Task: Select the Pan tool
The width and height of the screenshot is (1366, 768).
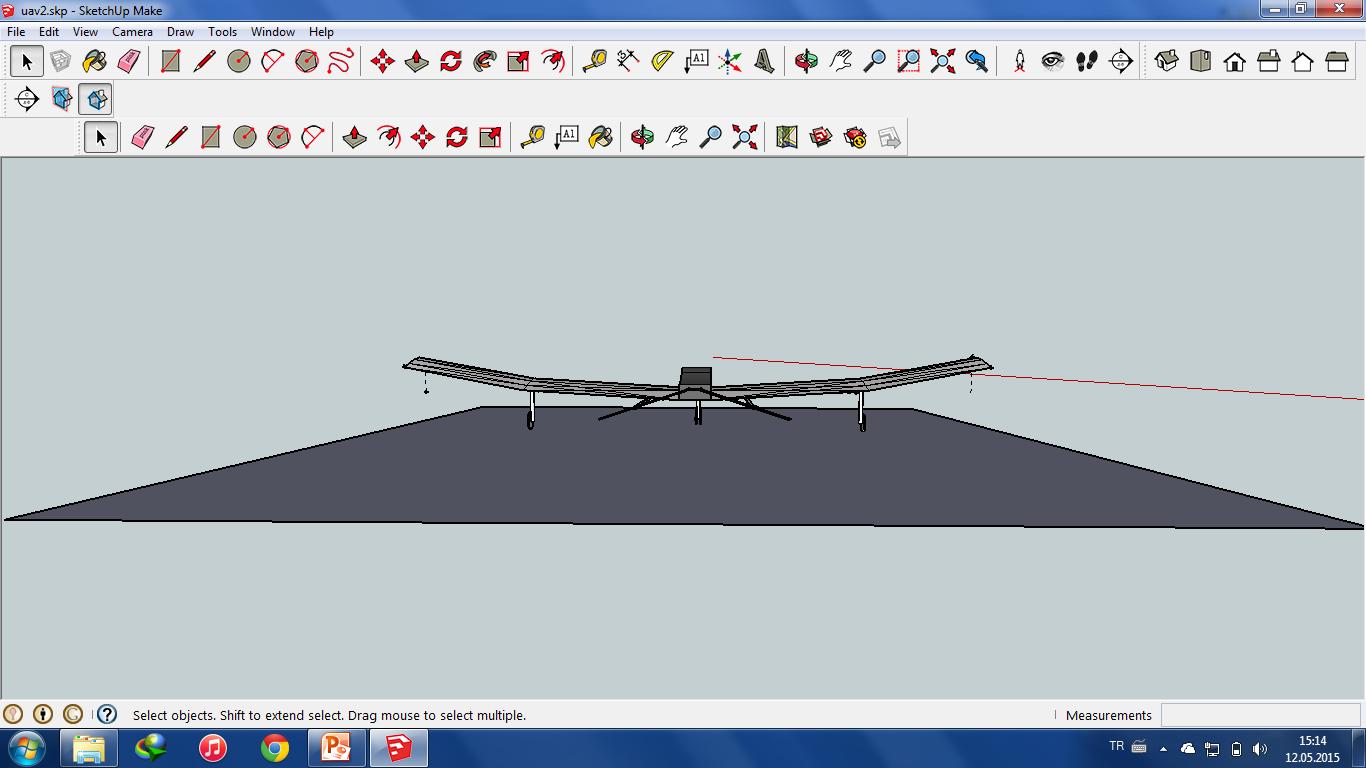Action: click(840, 60)
